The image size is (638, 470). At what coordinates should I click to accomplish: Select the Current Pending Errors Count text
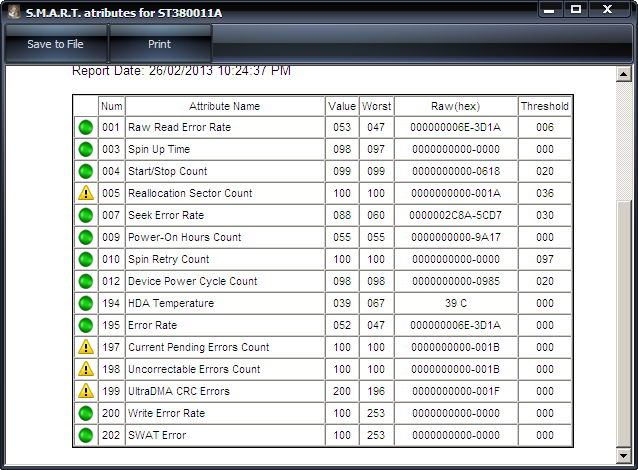click(x=199, y=347)
